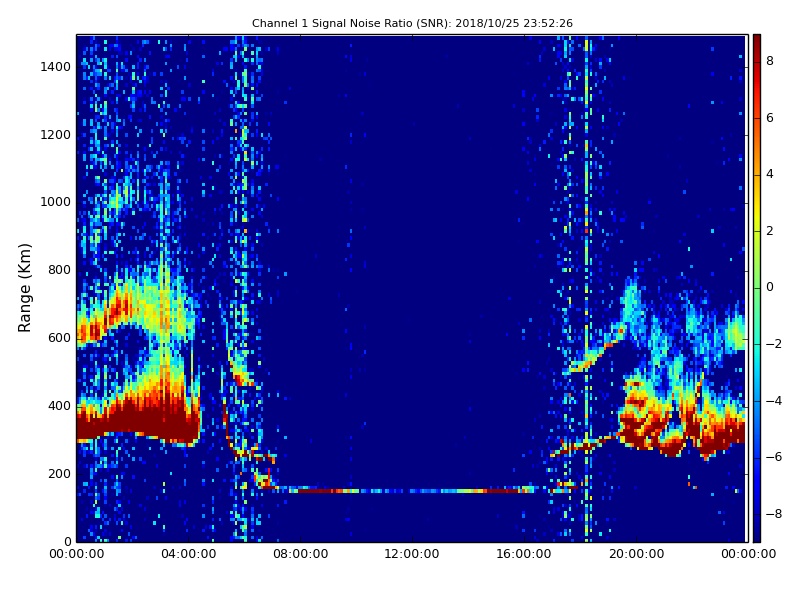Image resolution: width=800 pixels, height=600 pixels.
Task: Click the colorbar value 4 label
Action: point(770,174)
